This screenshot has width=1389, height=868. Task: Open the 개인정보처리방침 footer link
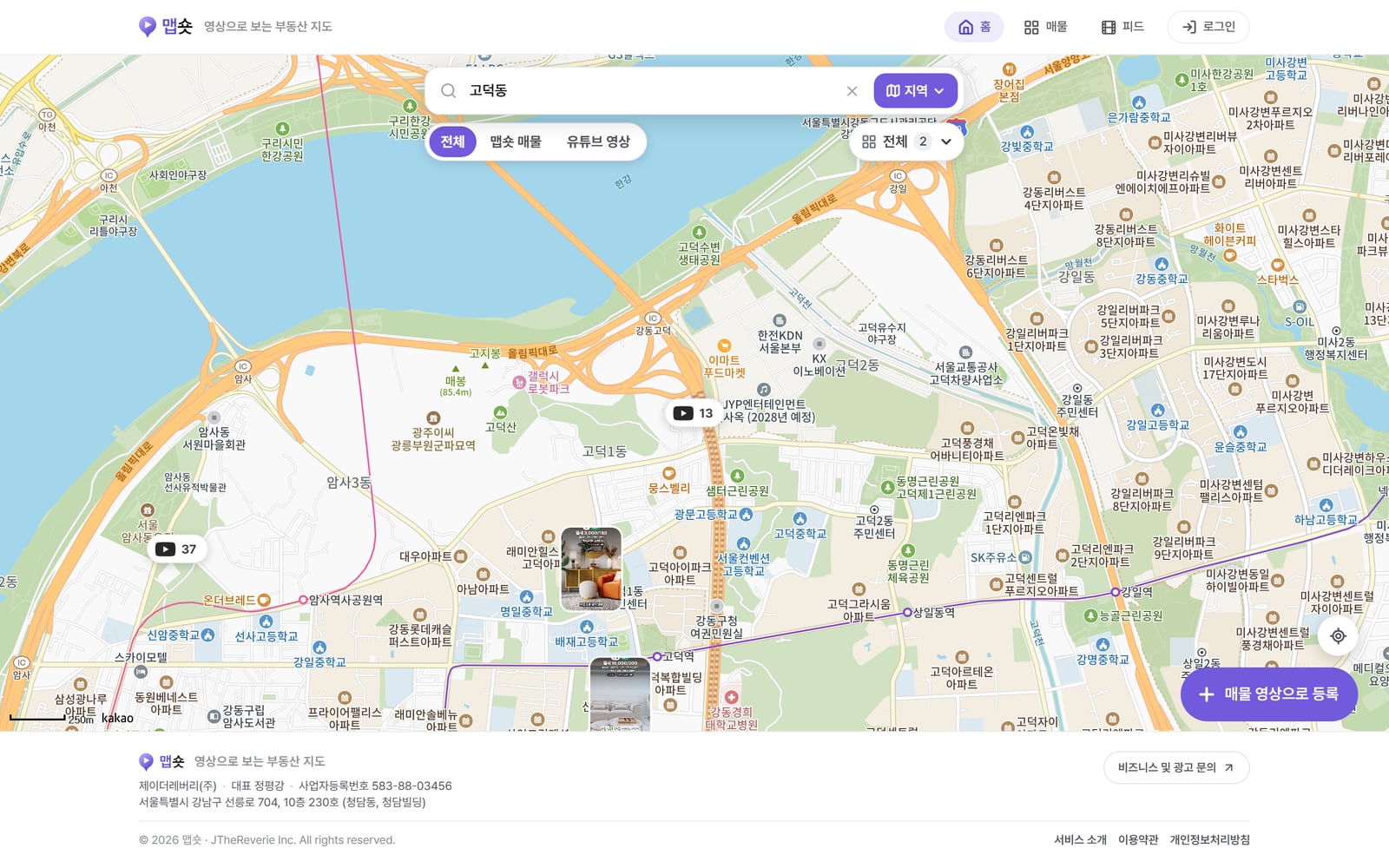point(1209,839)
